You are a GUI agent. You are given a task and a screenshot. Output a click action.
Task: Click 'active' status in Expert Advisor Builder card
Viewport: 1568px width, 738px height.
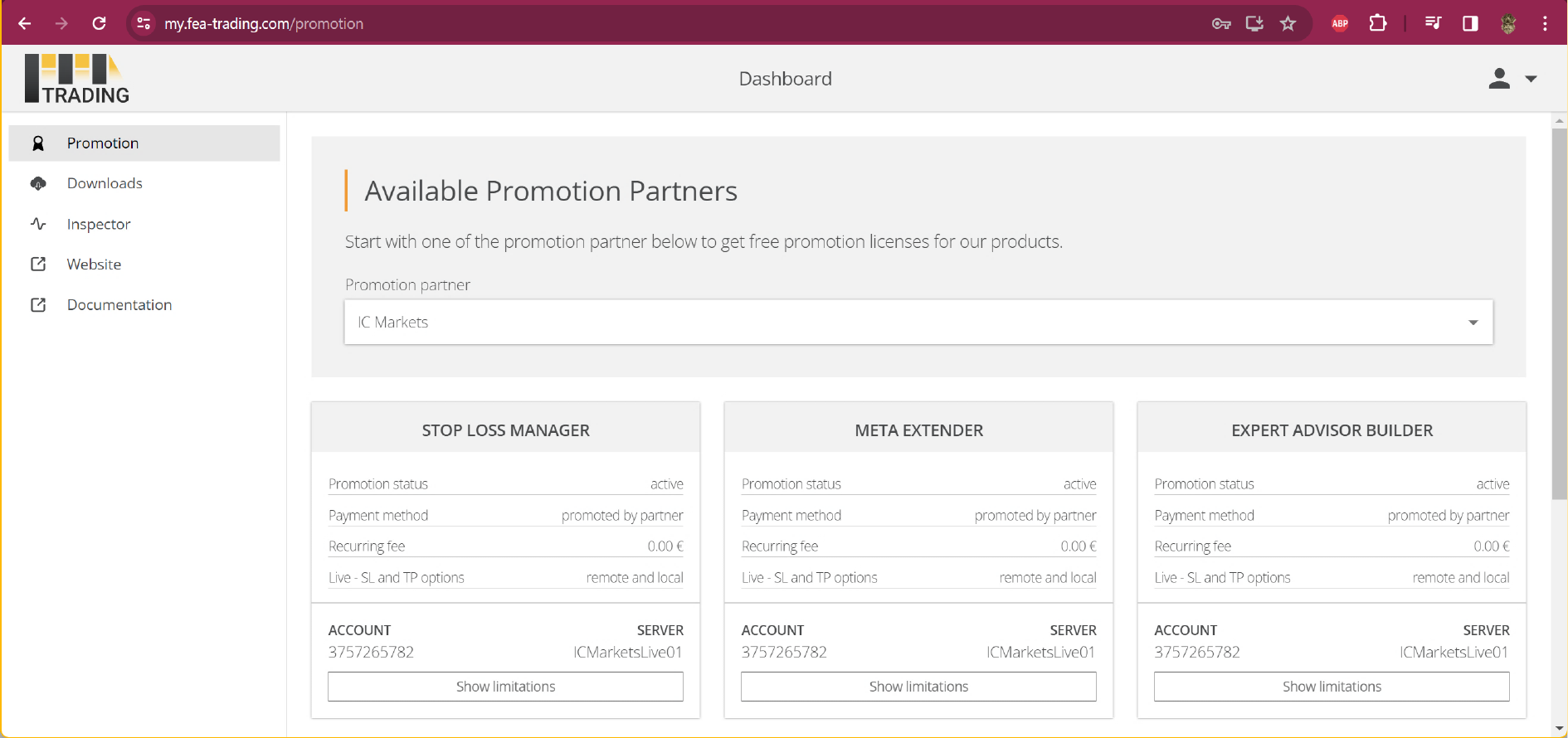tap(1493, 483)
